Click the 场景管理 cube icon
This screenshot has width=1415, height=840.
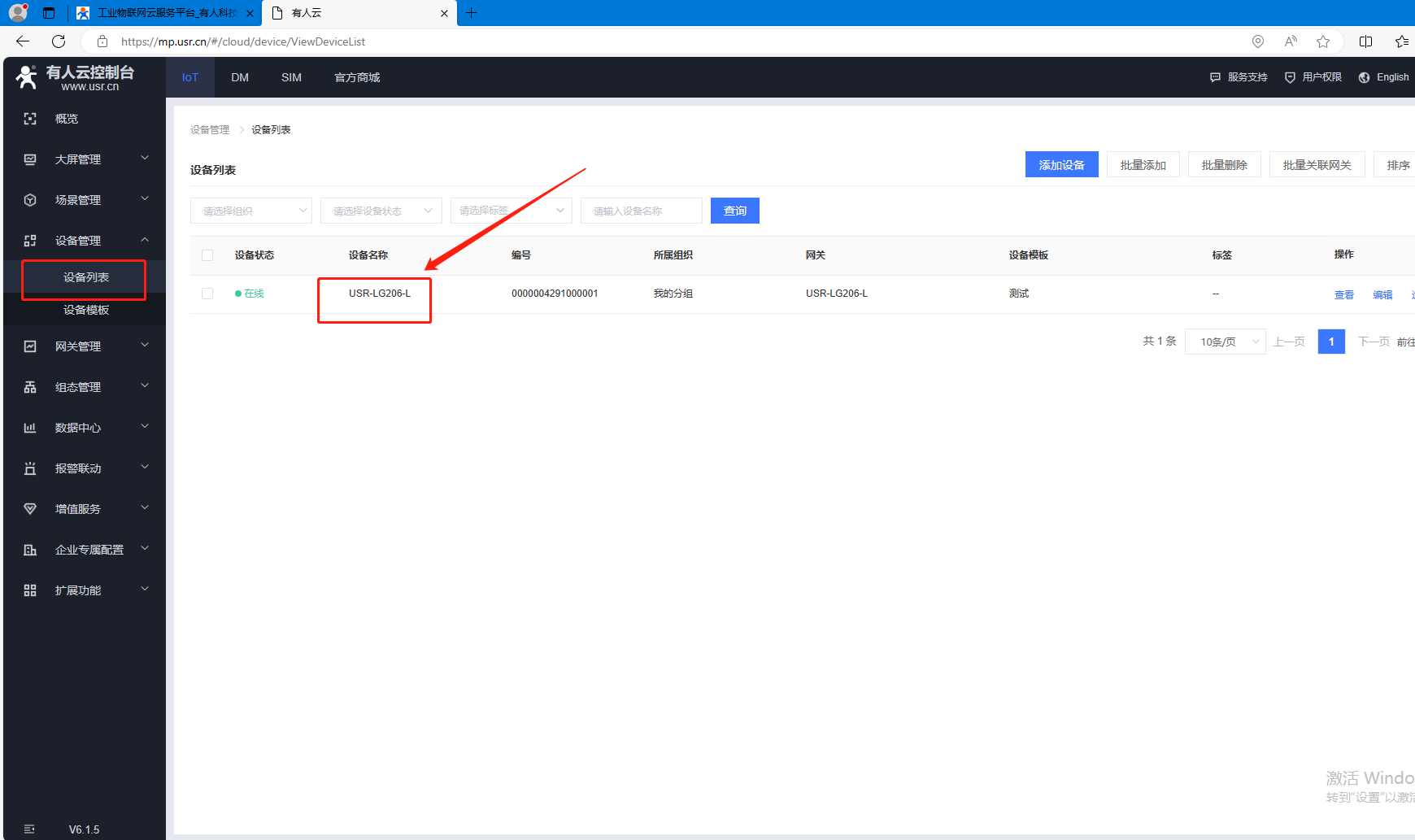pos(30,200)
